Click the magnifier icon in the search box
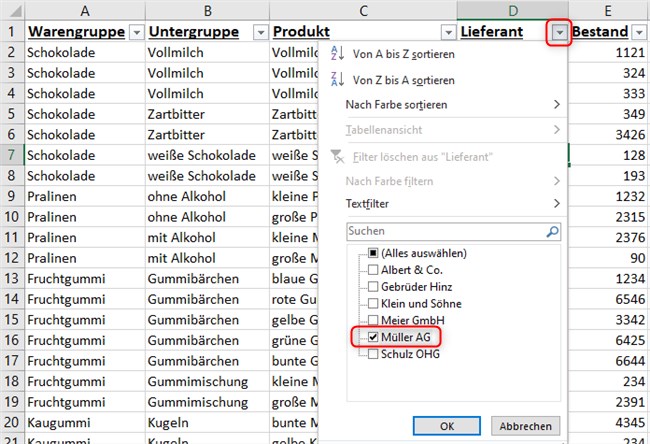Image resolution: width=650 pixels, height=444 pixels. (552, 231)
